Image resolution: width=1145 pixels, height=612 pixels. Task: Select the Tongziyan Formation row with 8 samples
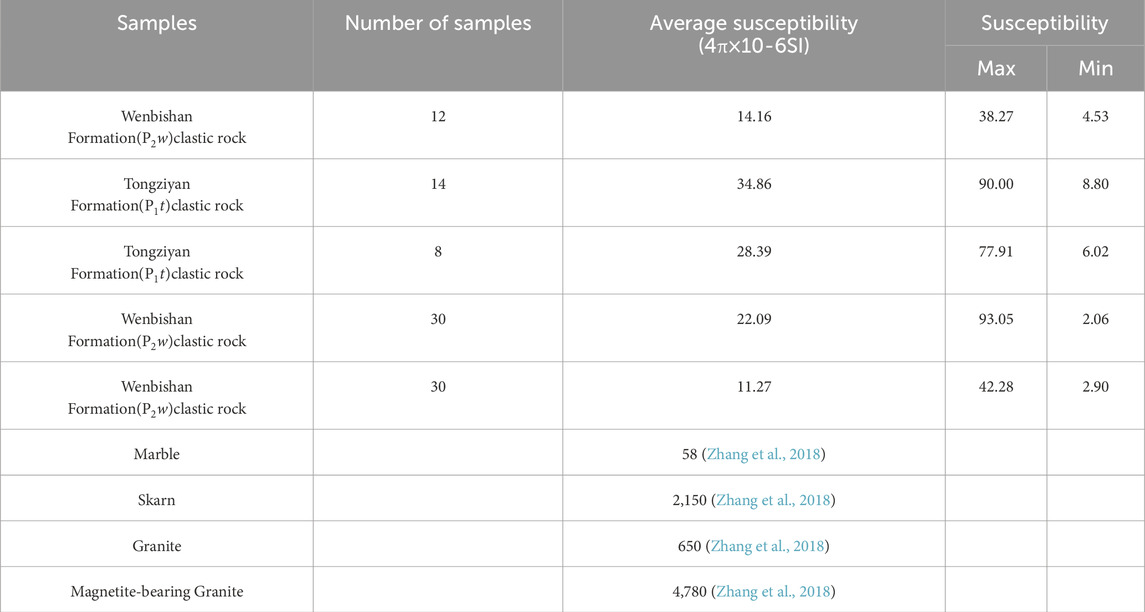tap(157, 262)
